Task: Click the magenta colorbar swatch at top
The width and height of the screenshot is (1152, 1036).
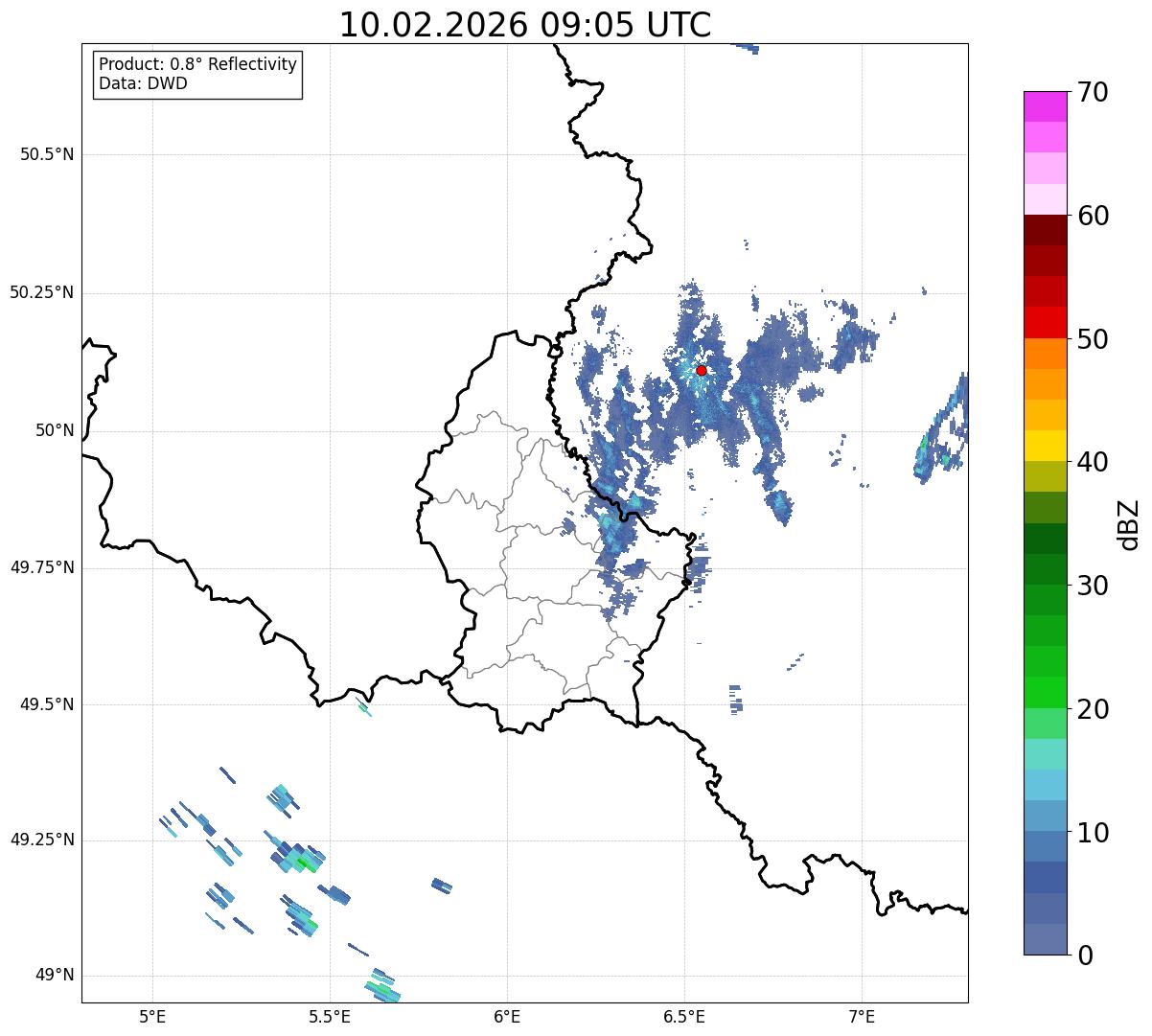Action: click(x=1045, y=106)
